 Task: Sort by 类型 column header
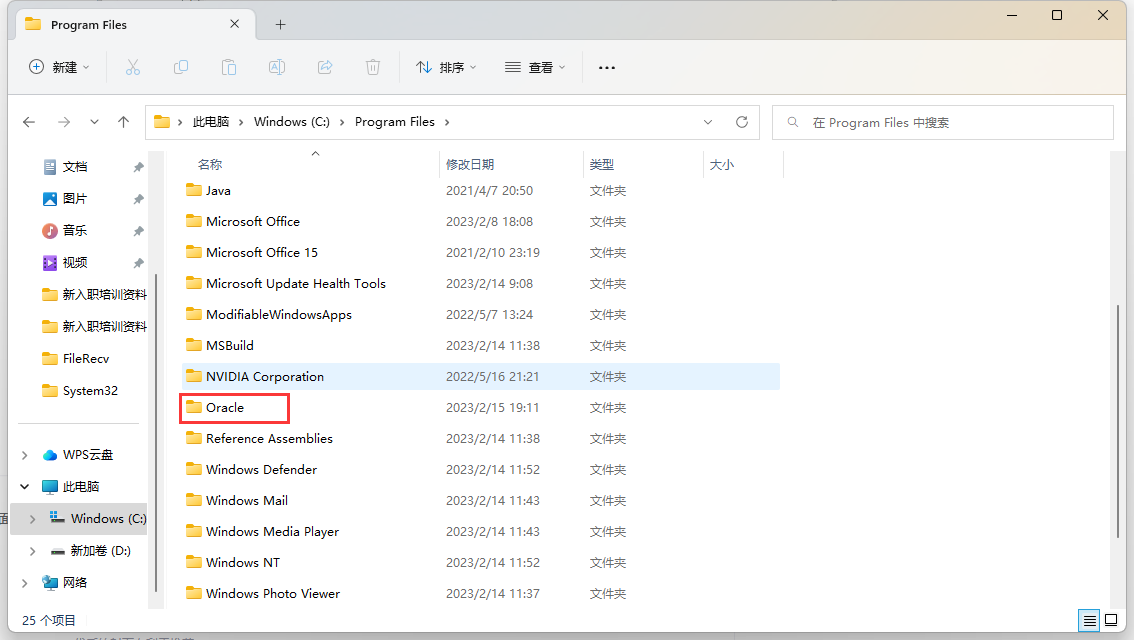(x=602, y=164)
